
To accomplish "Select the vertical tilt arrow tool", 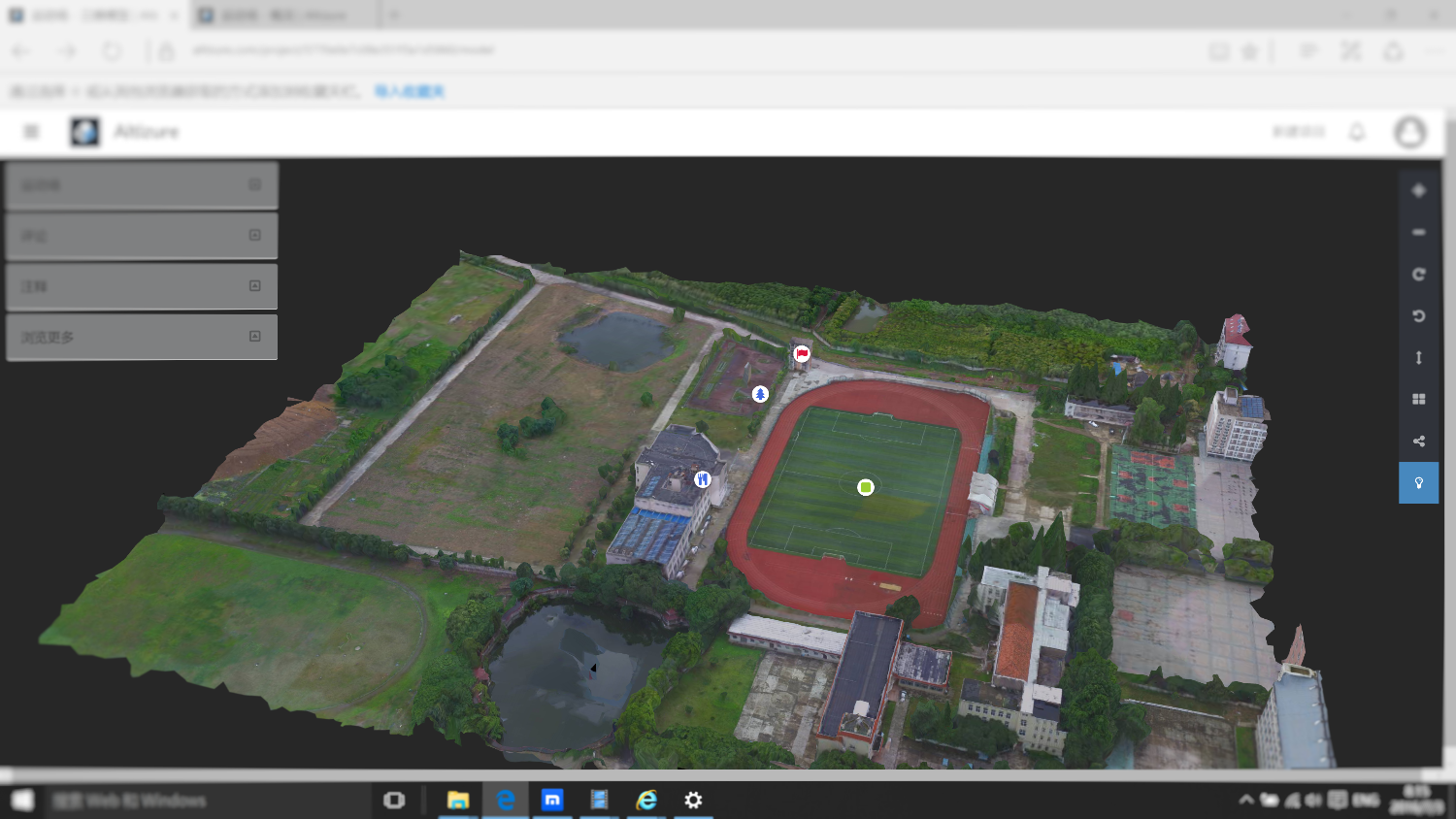I will coord(1418,357).
